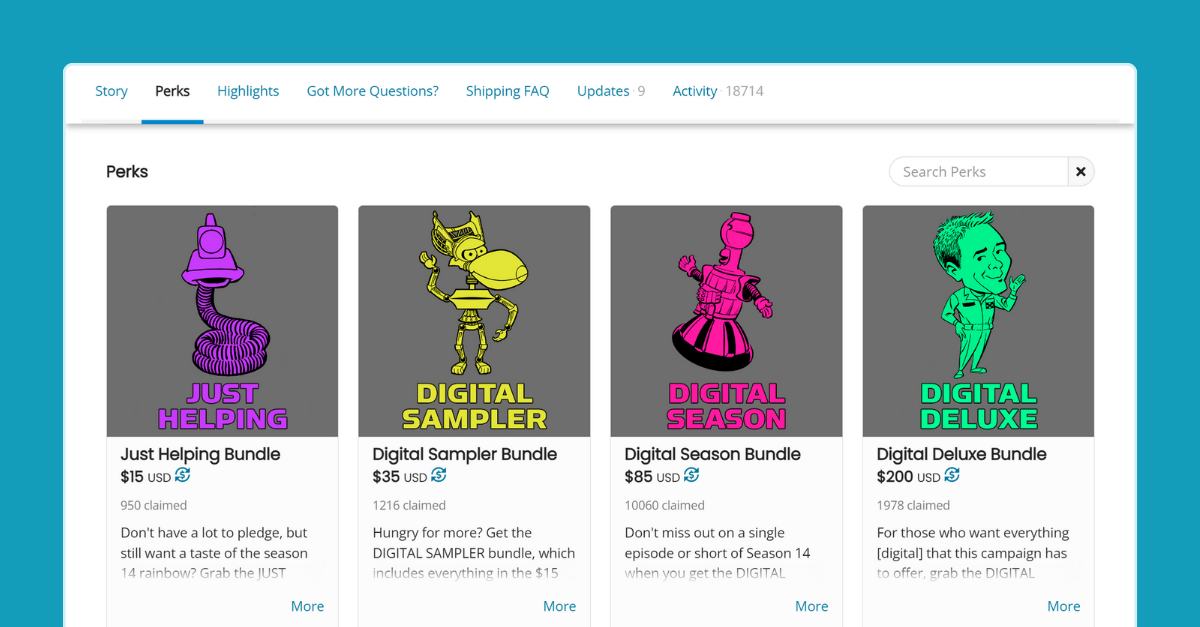Image resolution: width=1200 pixels, height=627 pixels.
Task: Expand More on Digital Sampler Bundle
Action: coord(559,606)
